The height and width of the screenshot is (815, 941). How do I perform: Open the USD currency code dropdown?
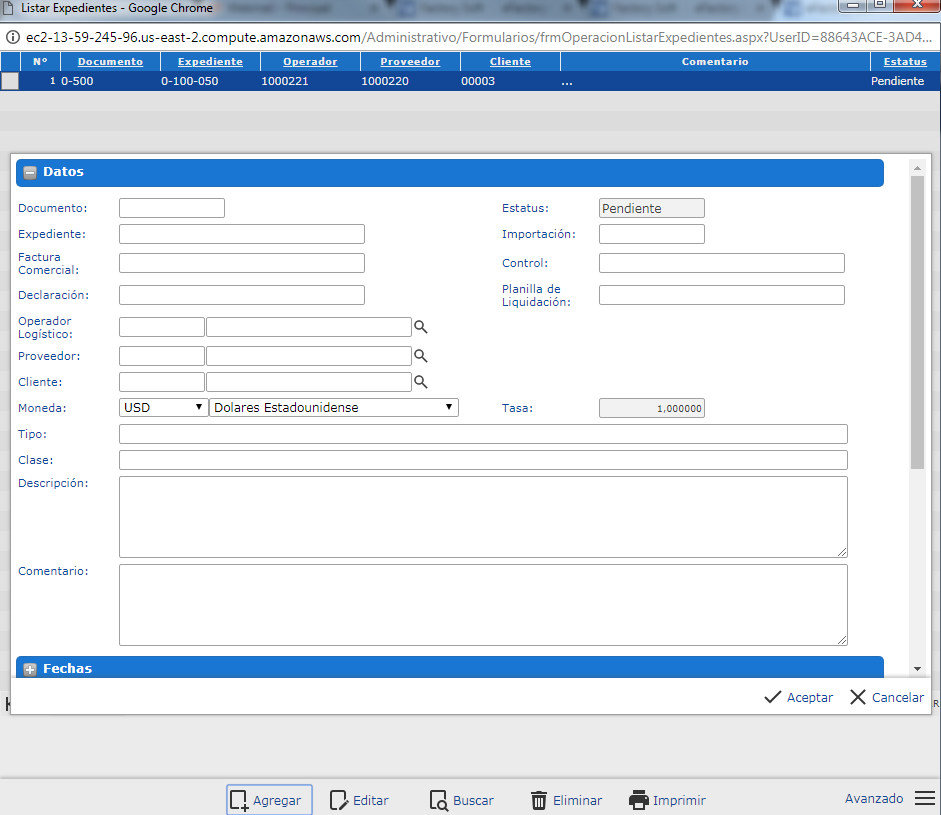tap(163, 408)
